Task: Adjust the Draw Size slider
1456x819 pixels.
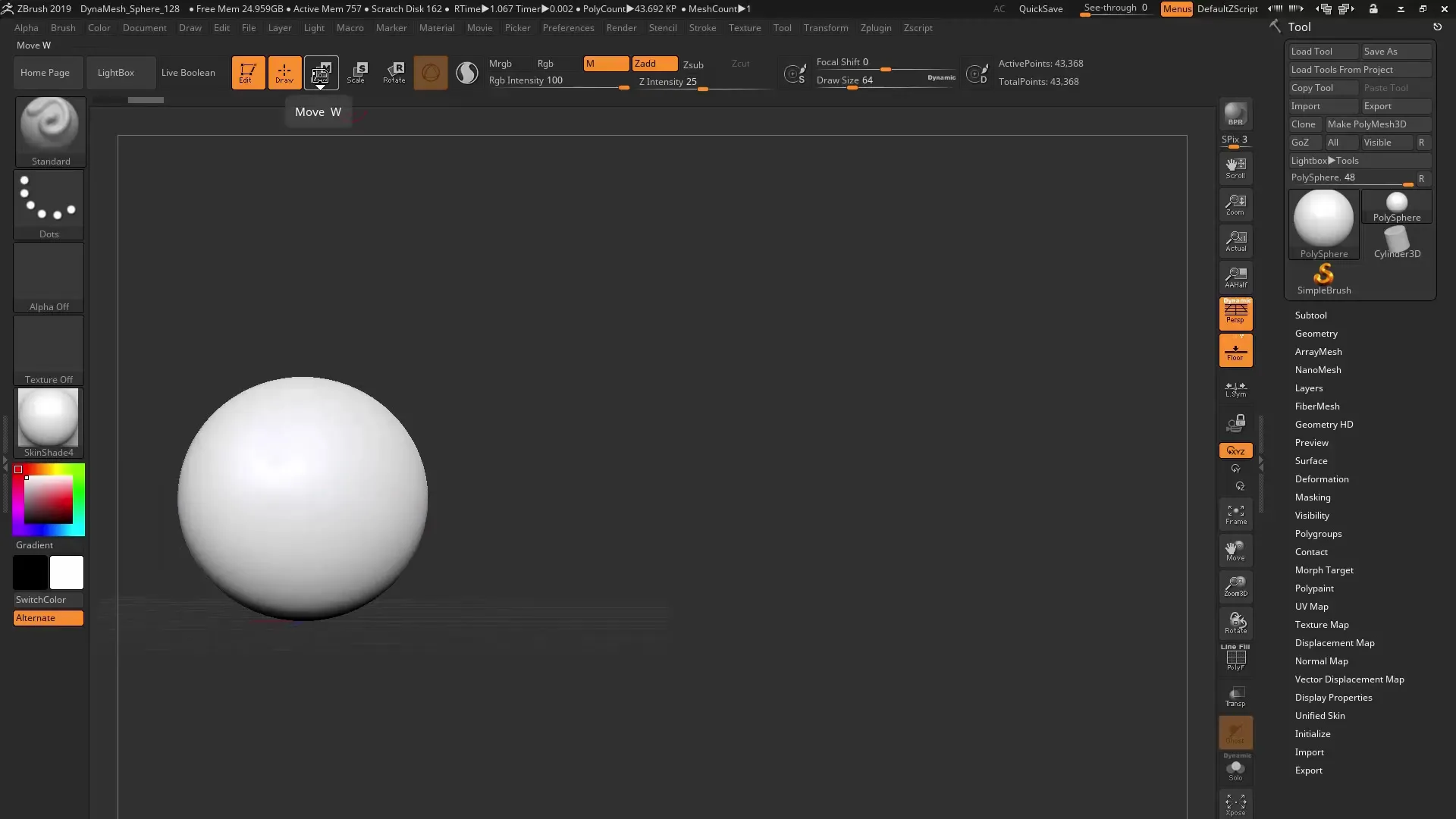Action: 886,81
